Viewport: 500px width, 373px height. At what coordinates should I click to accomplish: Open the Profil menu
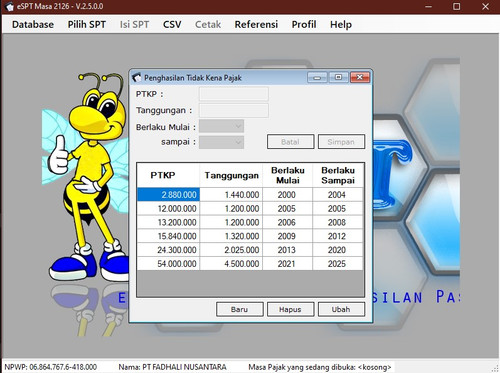304,24
